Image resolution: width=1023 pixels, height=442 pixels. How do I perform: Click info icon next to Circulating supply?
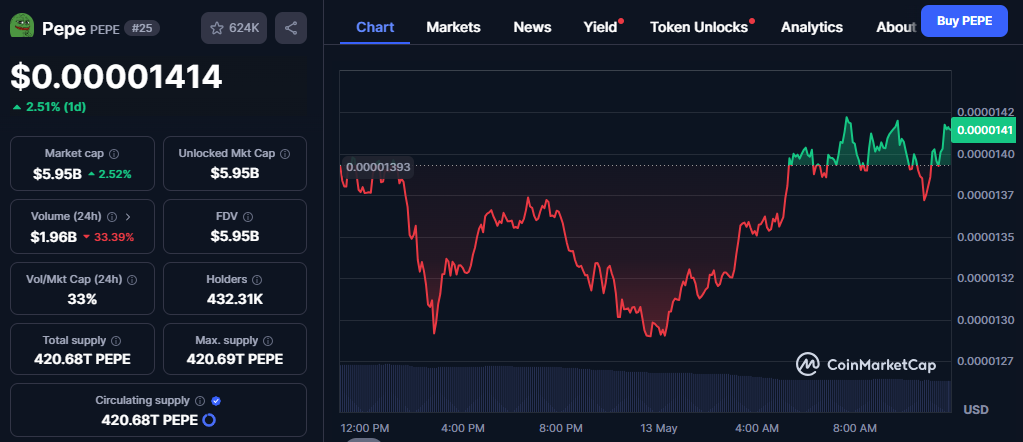pyautogui.click(x=200, y=401)
